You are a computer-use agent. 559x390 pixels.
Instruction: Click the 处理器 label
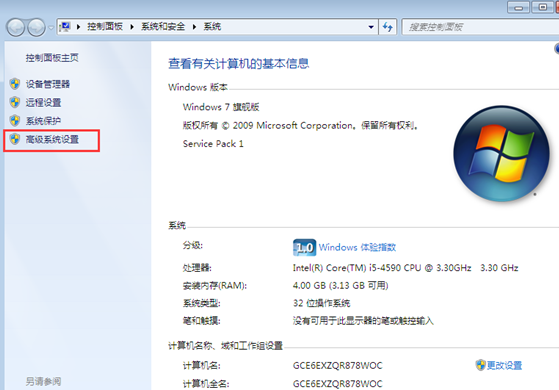tap(197, 268)
